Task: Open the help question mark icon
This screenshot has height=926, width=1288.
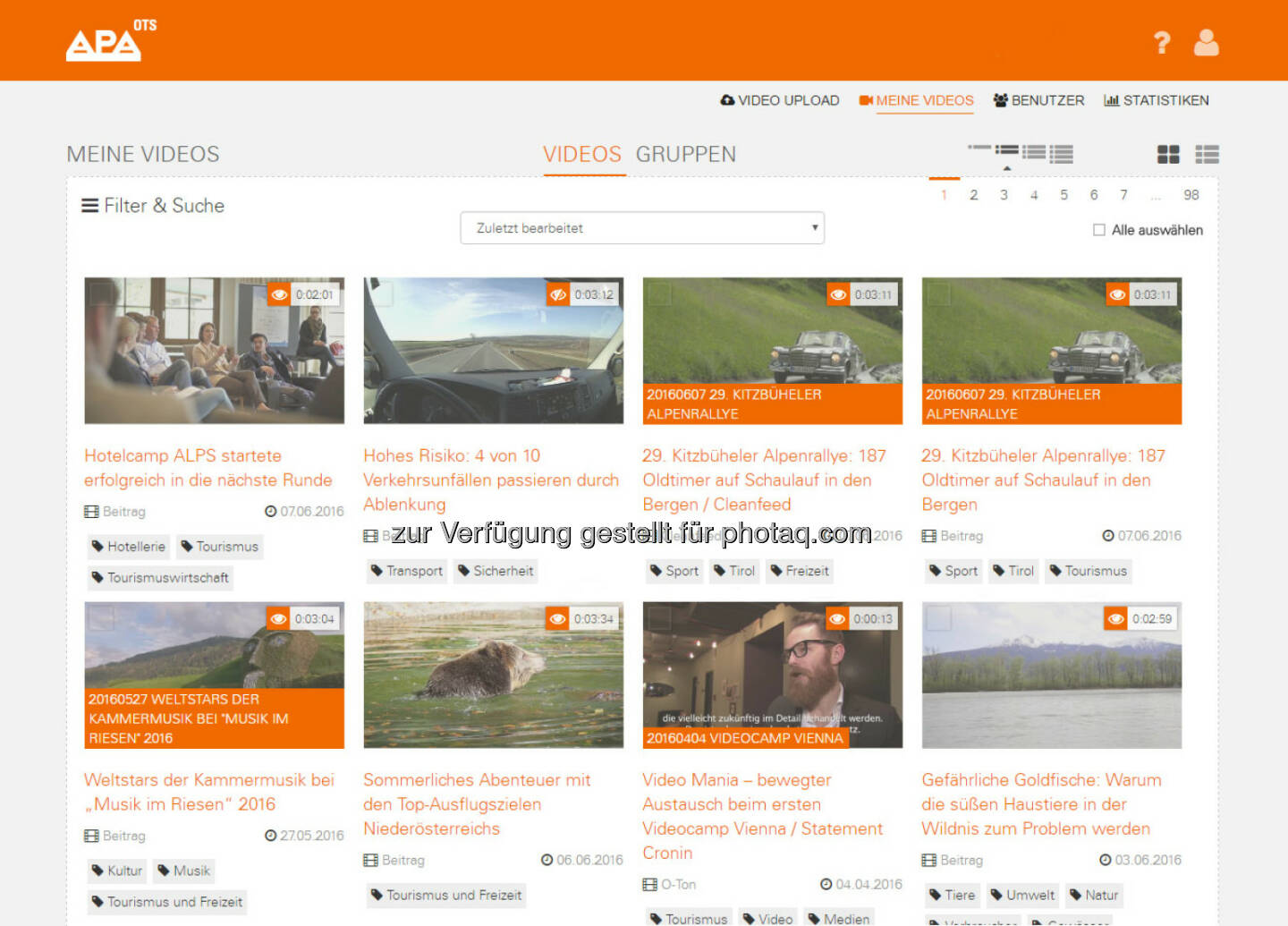Action: [1161, 43]
